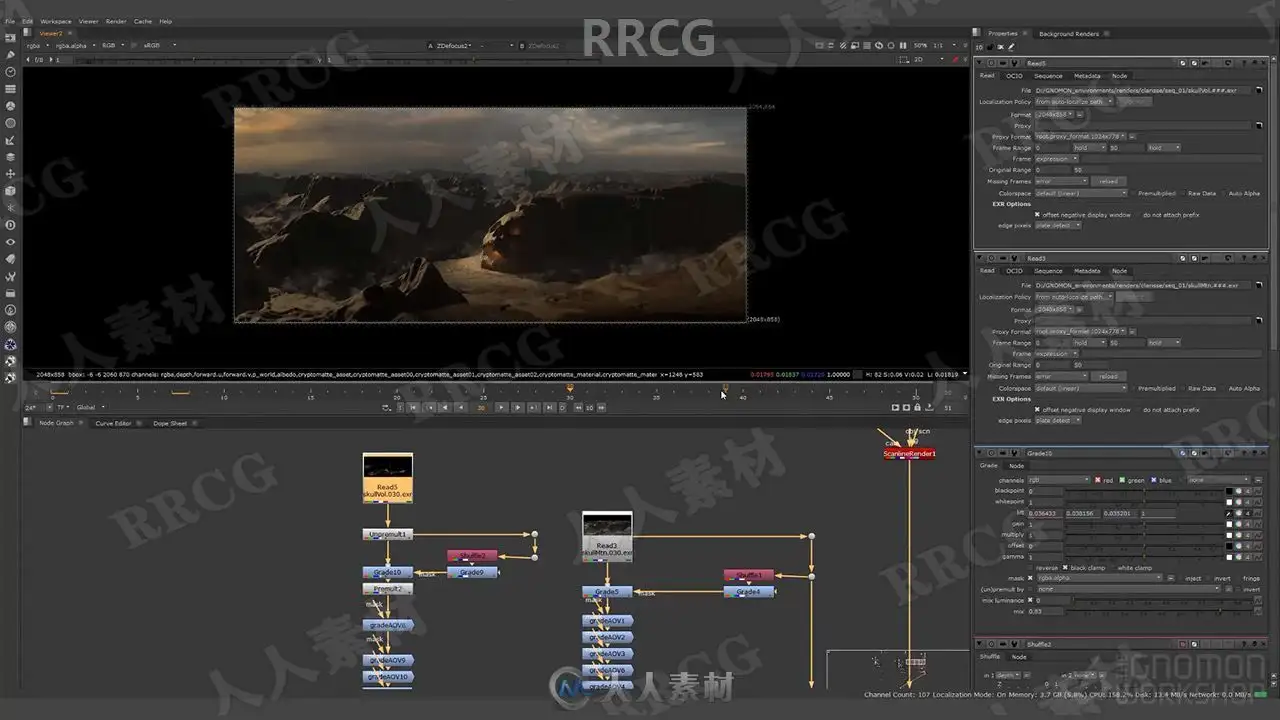1280x720 pixels.
Task: Click the Read3 skullMtn thumbnail node
Action: [x=607, y=536]
